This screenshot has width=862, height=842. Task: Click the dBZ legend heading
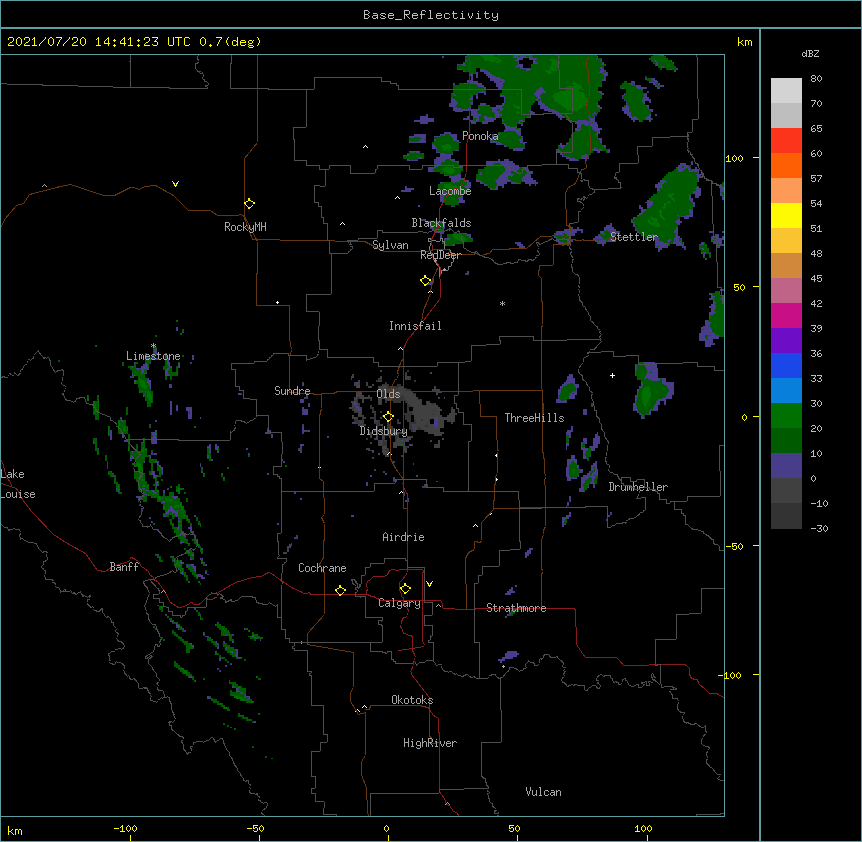810,53
